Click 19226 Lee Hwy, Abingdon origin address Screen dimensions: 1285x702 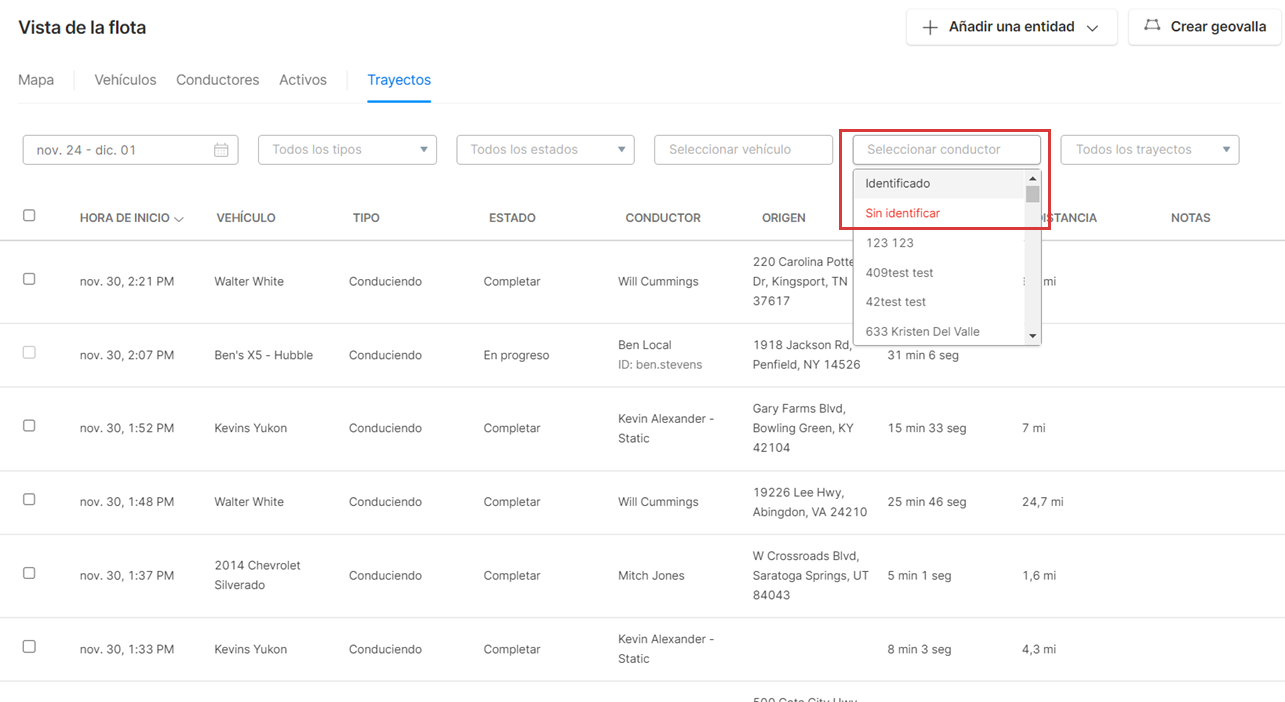pos(810,502)
